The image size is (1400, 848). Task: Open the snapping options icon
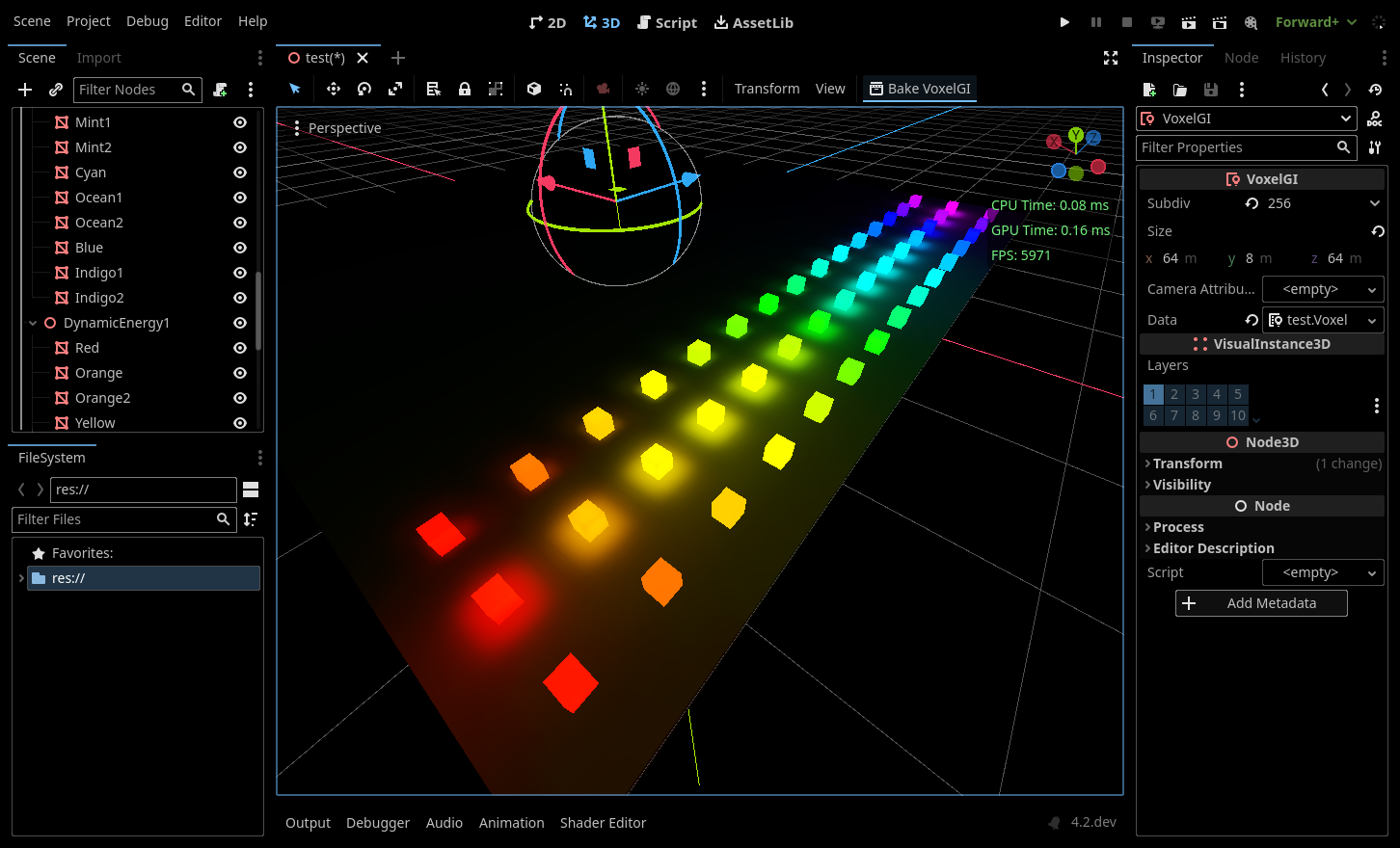click(x=566, y=89)
